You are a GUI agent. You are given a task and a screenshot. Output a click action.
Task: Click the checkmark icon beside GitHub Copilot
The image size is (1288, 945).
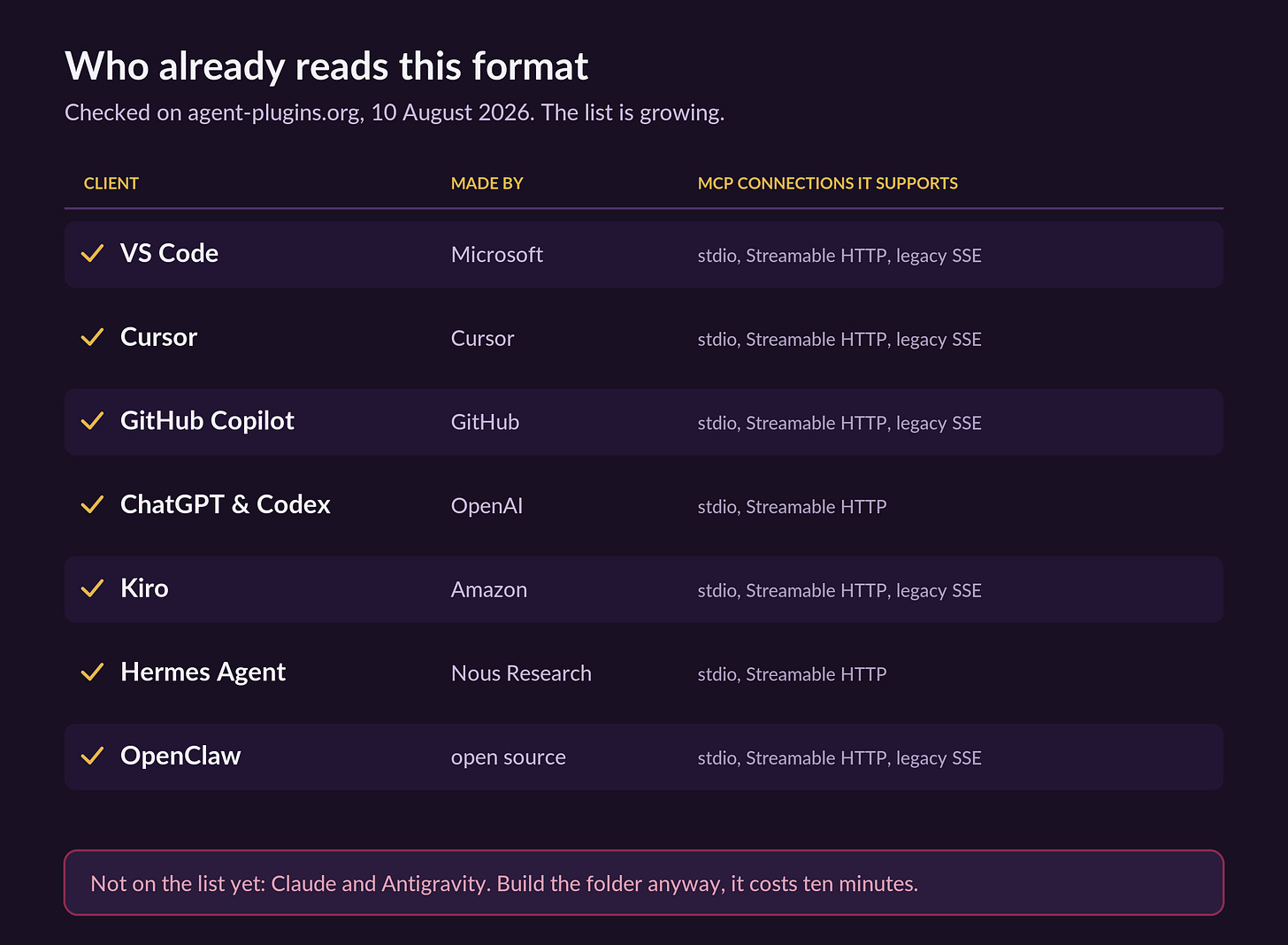click(x=92, y=421)
